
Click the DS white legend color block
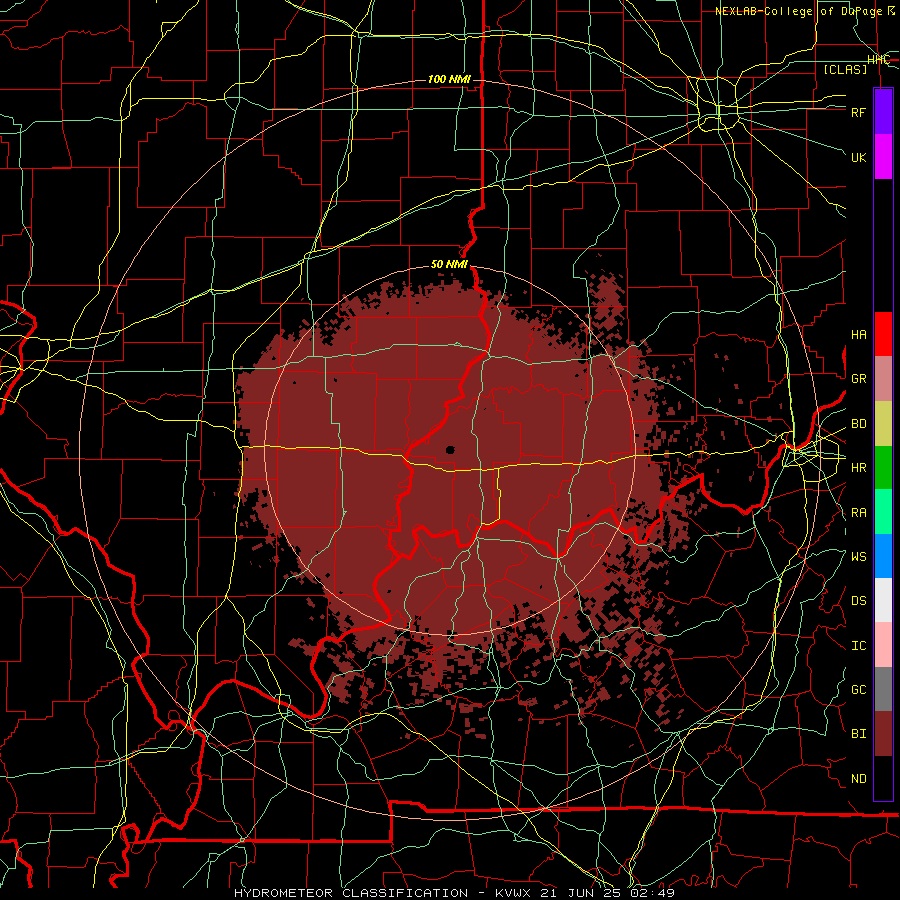(x=883, y=600)
